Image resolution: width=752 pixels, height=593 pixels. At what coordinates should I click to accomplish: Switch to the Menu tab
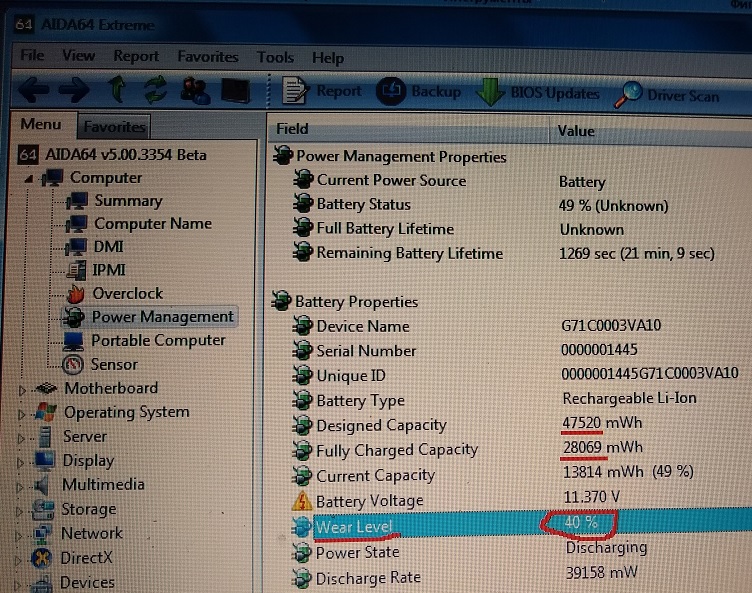click(x=41, y=124)
